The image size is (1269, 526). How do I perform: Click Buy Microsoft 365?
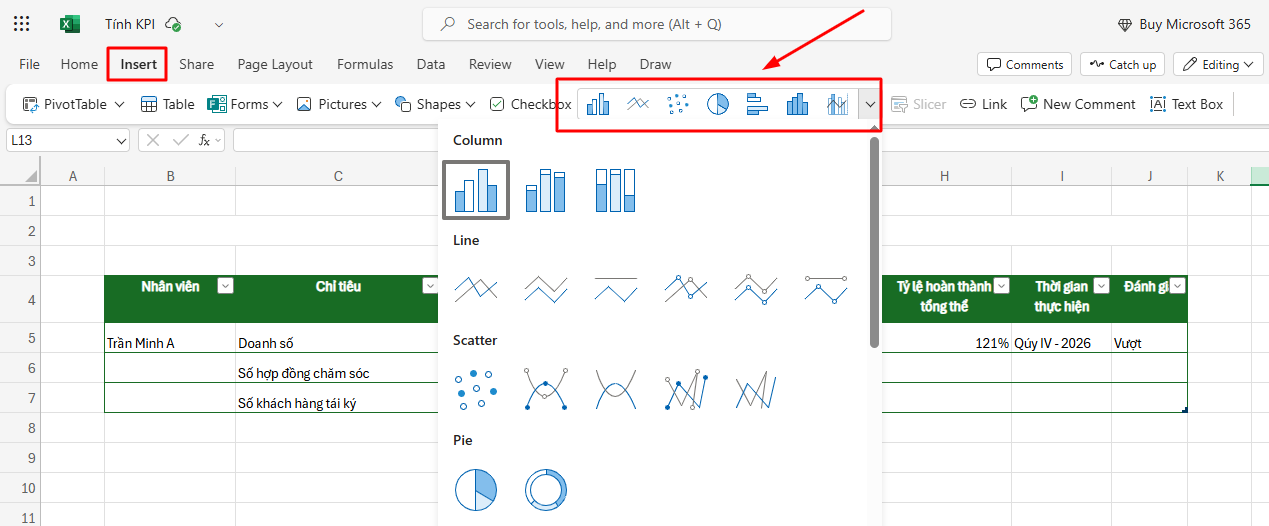coord(1183,24)
